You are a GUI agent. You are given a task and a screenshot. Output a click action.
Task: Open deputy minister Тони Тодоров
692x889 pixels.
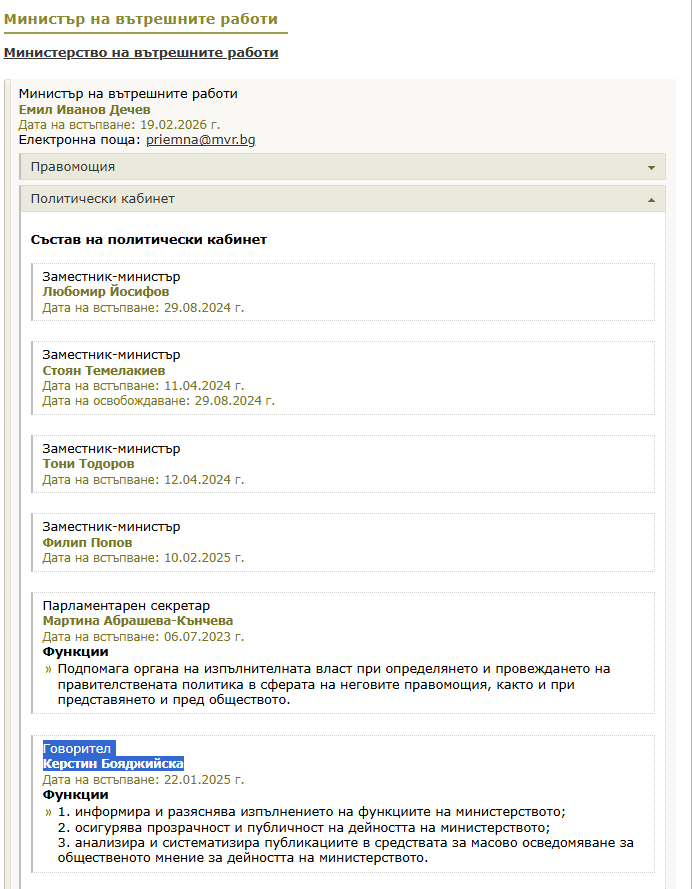(x=88, y=464)
